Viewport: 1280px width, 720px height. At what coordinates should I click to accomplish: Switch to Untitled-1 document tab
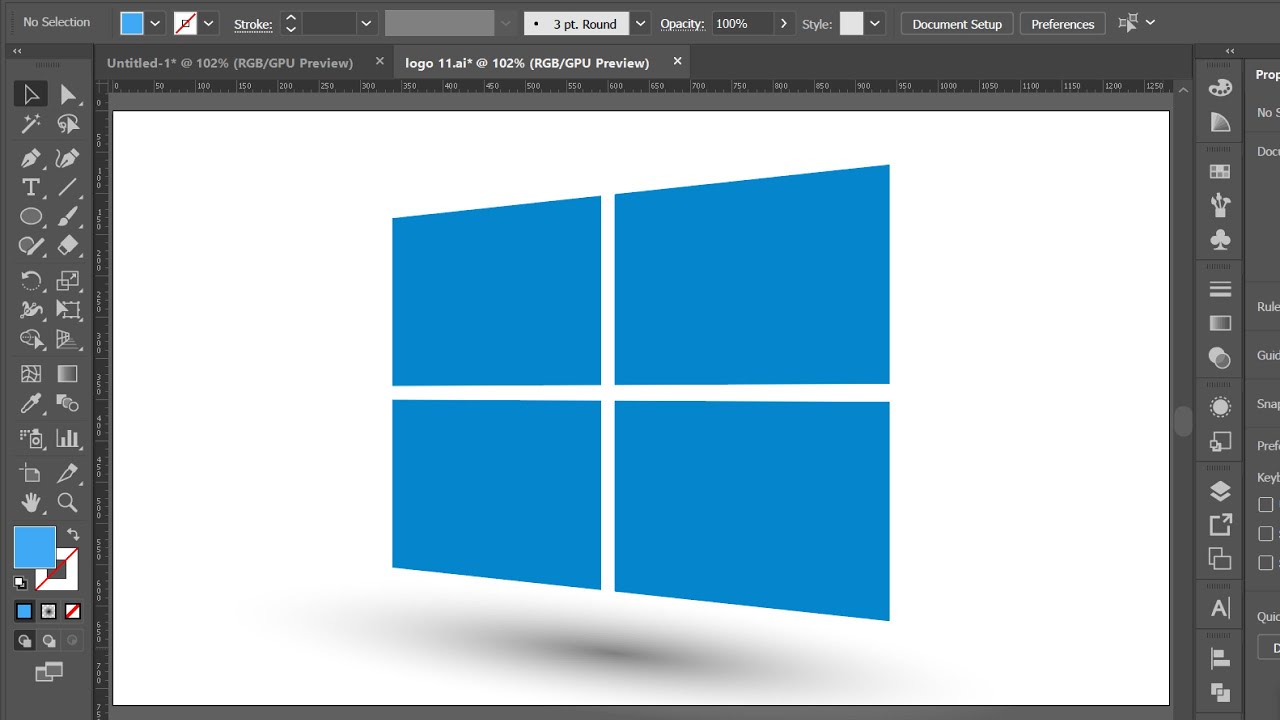pos(230,63)
